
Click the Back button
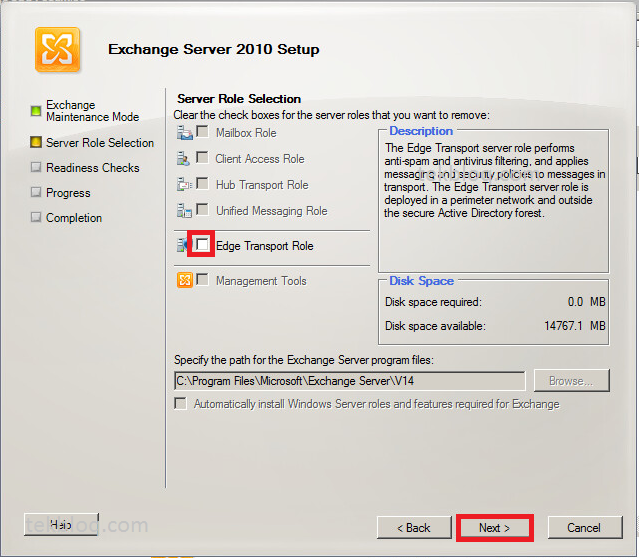pyautogui.click(x=414, y=528)
